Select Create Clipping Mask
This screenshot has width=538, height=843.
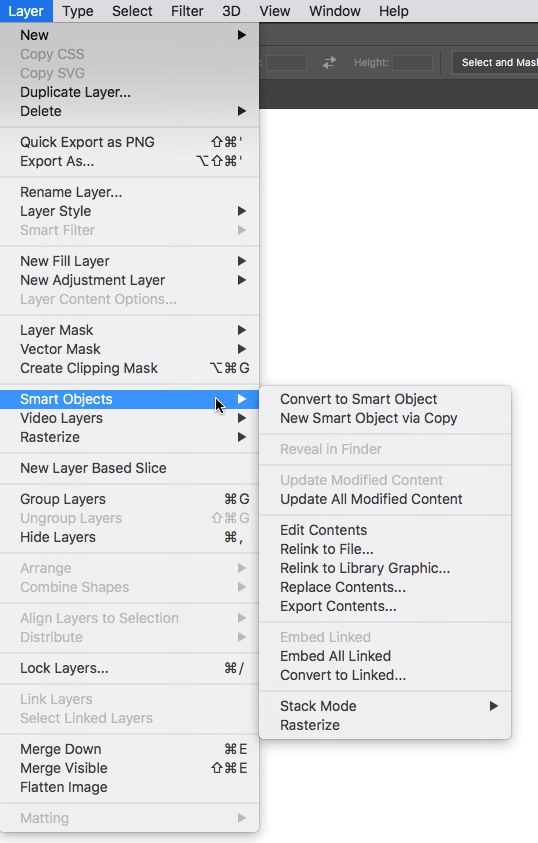click(x=130, y=368)
